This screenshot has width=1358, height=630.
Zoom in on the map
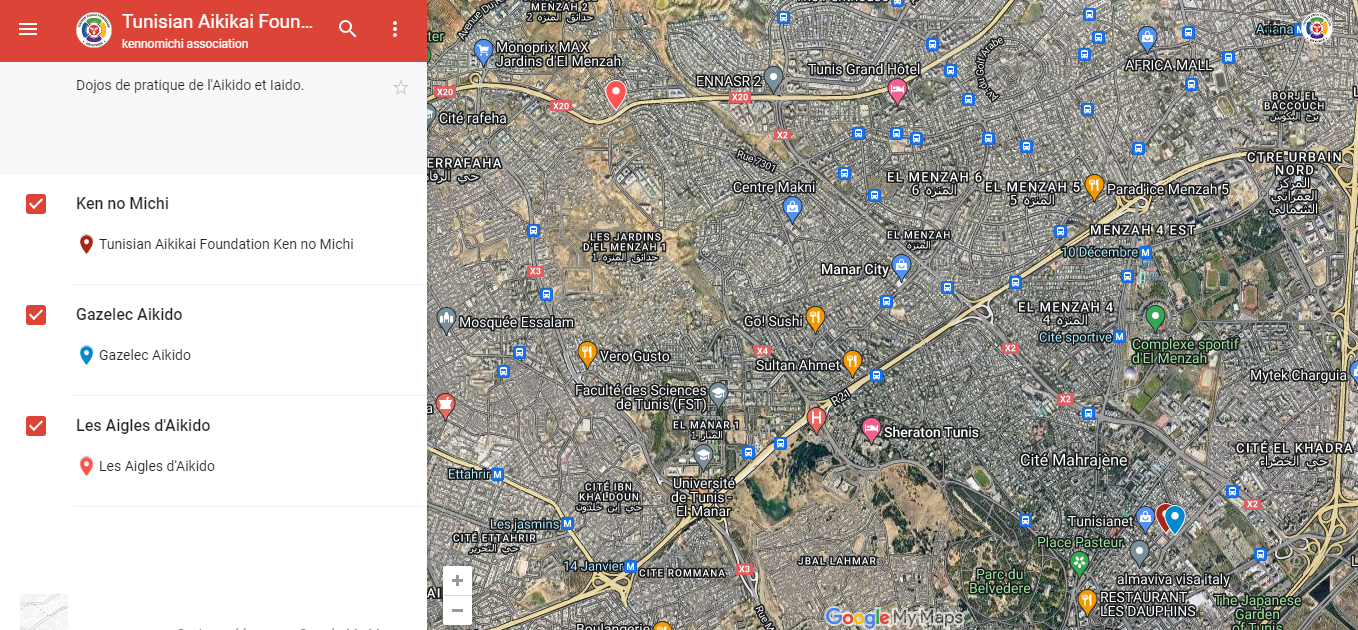pyautogui.click(x=457, y=581)
